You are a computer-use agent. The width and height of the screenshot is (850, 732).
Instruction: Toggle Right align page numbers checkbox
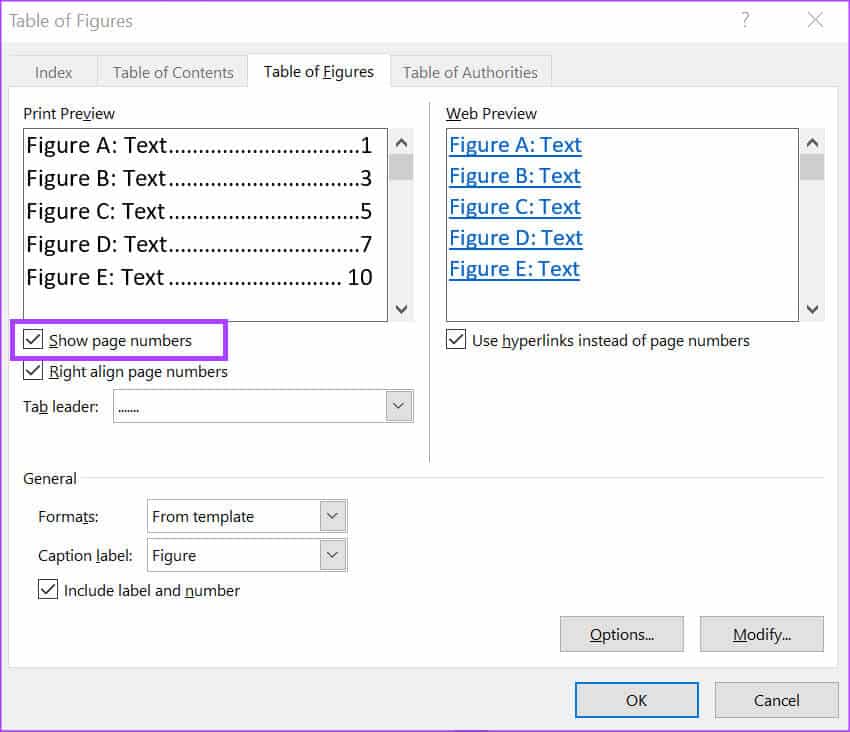pos(33,372)
